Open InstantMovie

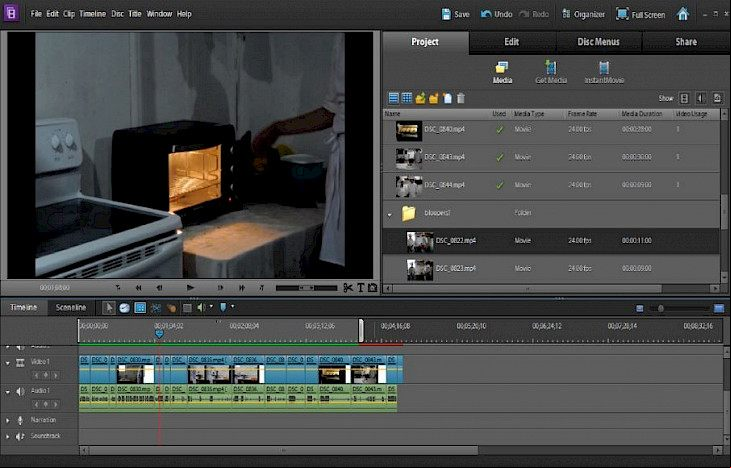[604, 73]
